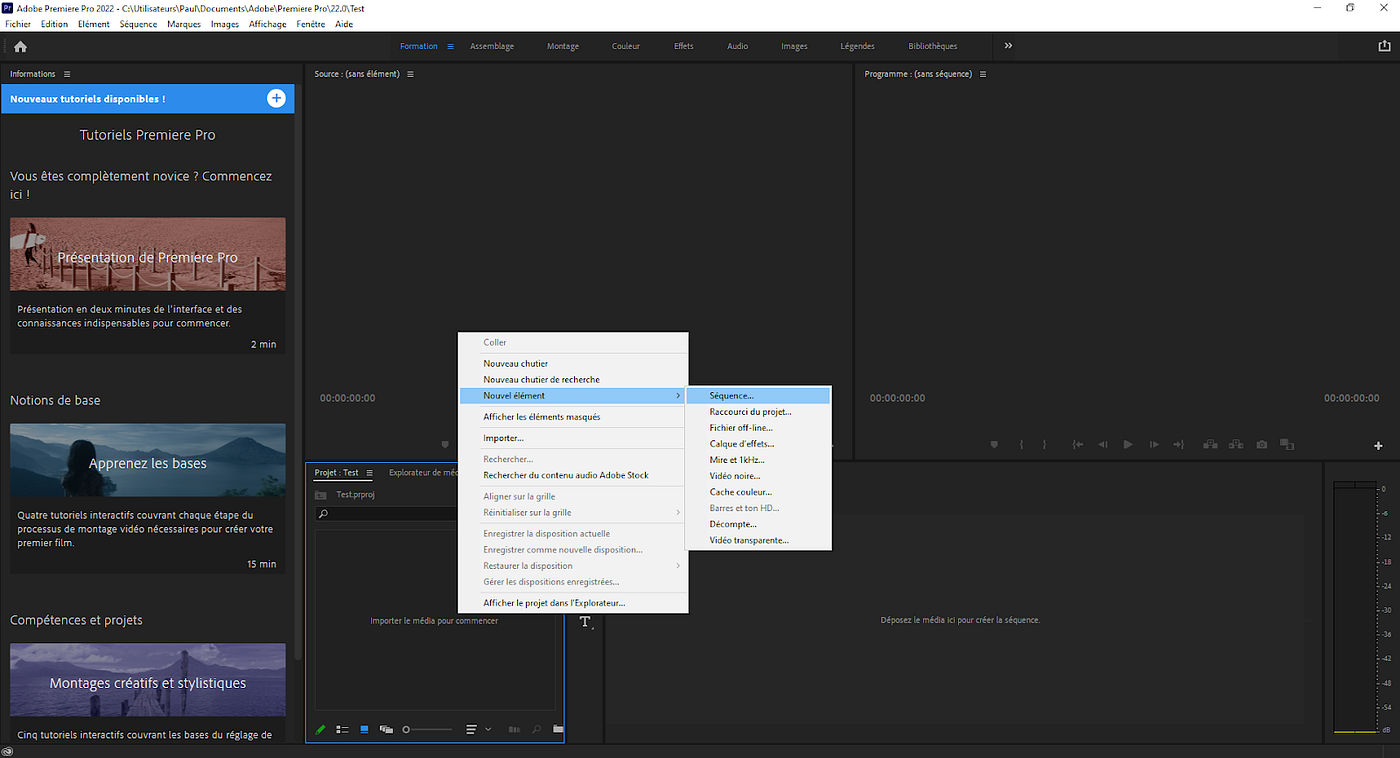The image size is (1400, 758).
Task: Click the Export Frame camera icon
Action: [1262, 445]
